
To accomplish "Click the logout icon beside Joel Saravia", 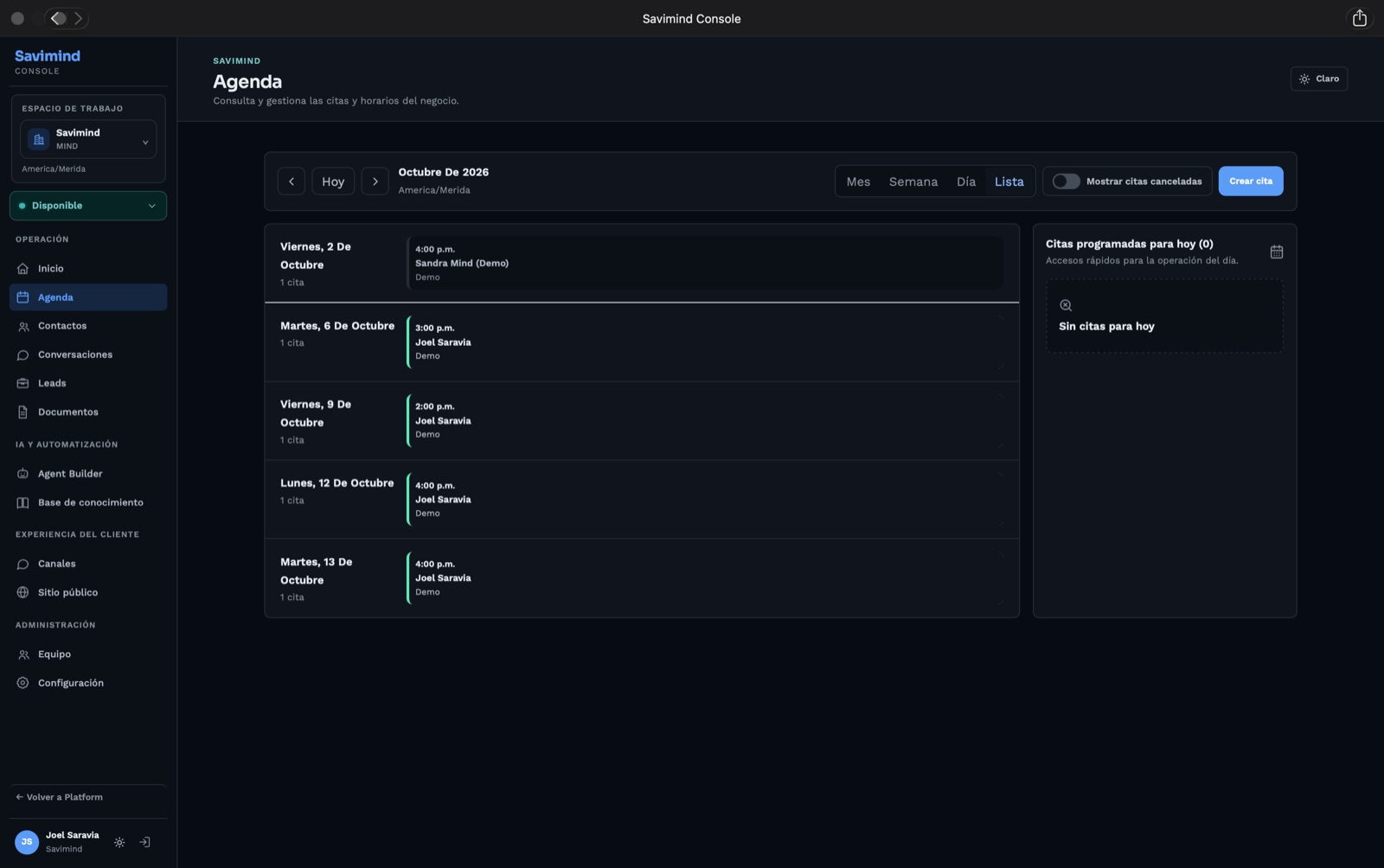I will [145, 842].
